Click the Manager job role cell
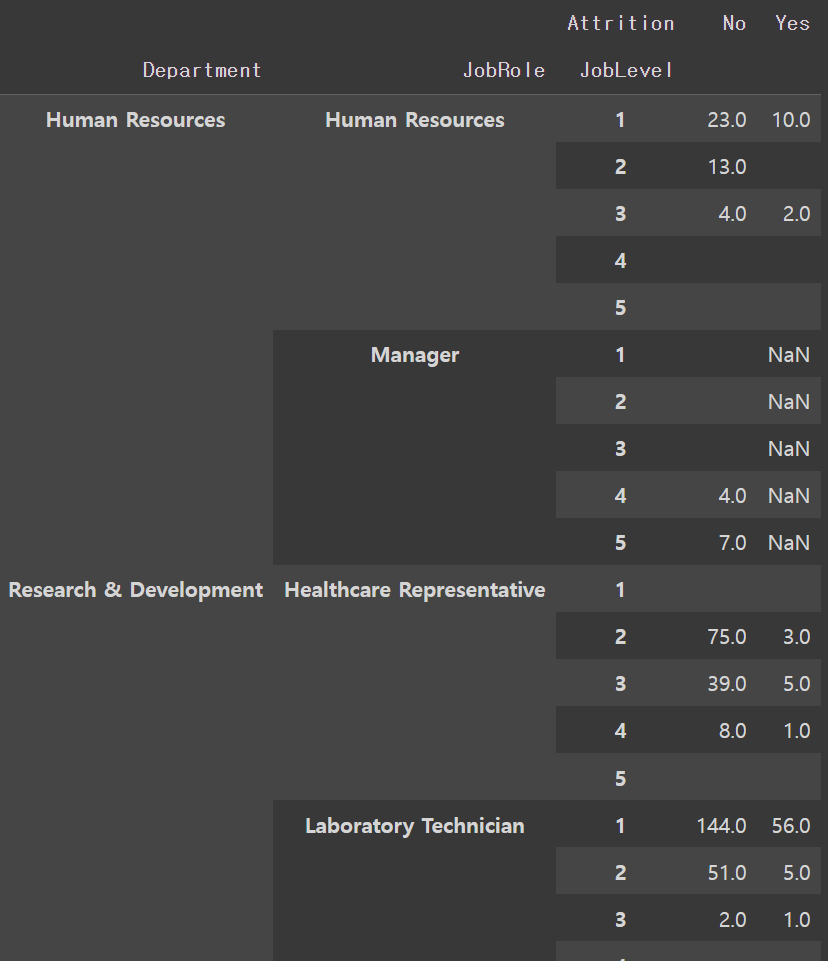 pos(414,355)
